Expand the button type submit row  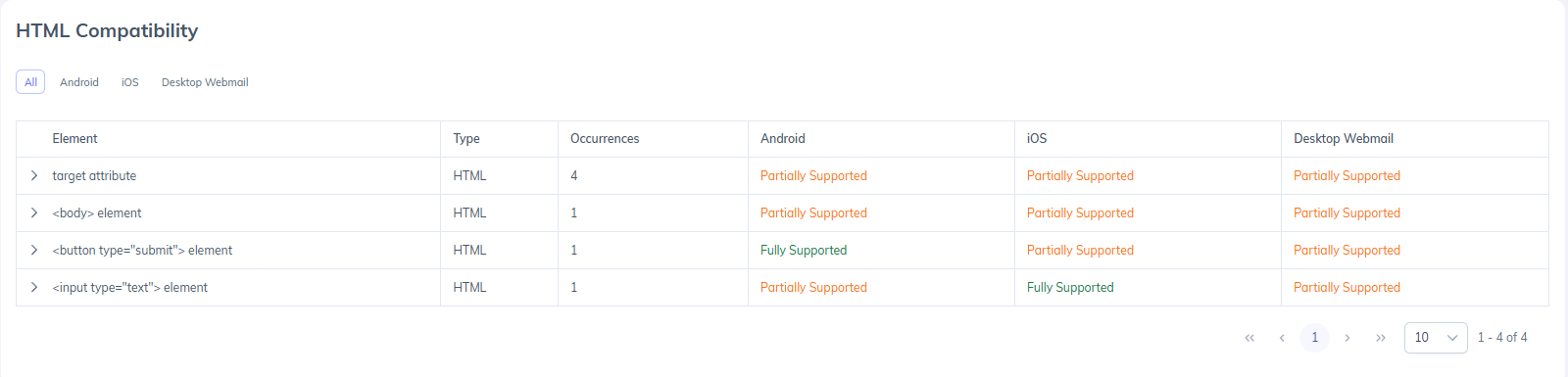[x=33, y=250]
